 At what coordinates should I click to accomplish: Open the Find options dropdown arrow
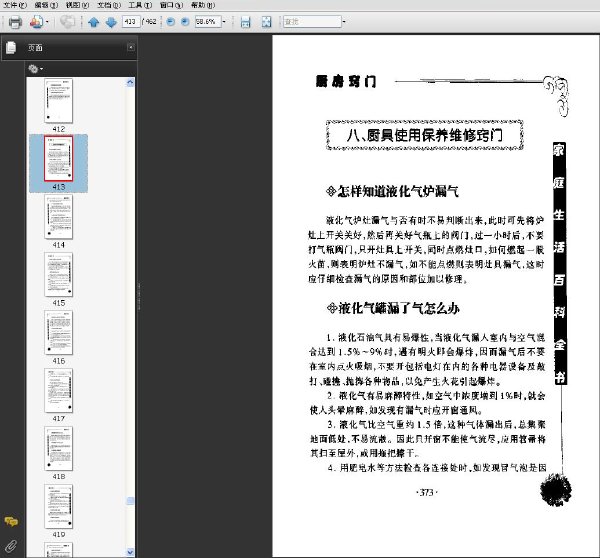pos(344,22)
